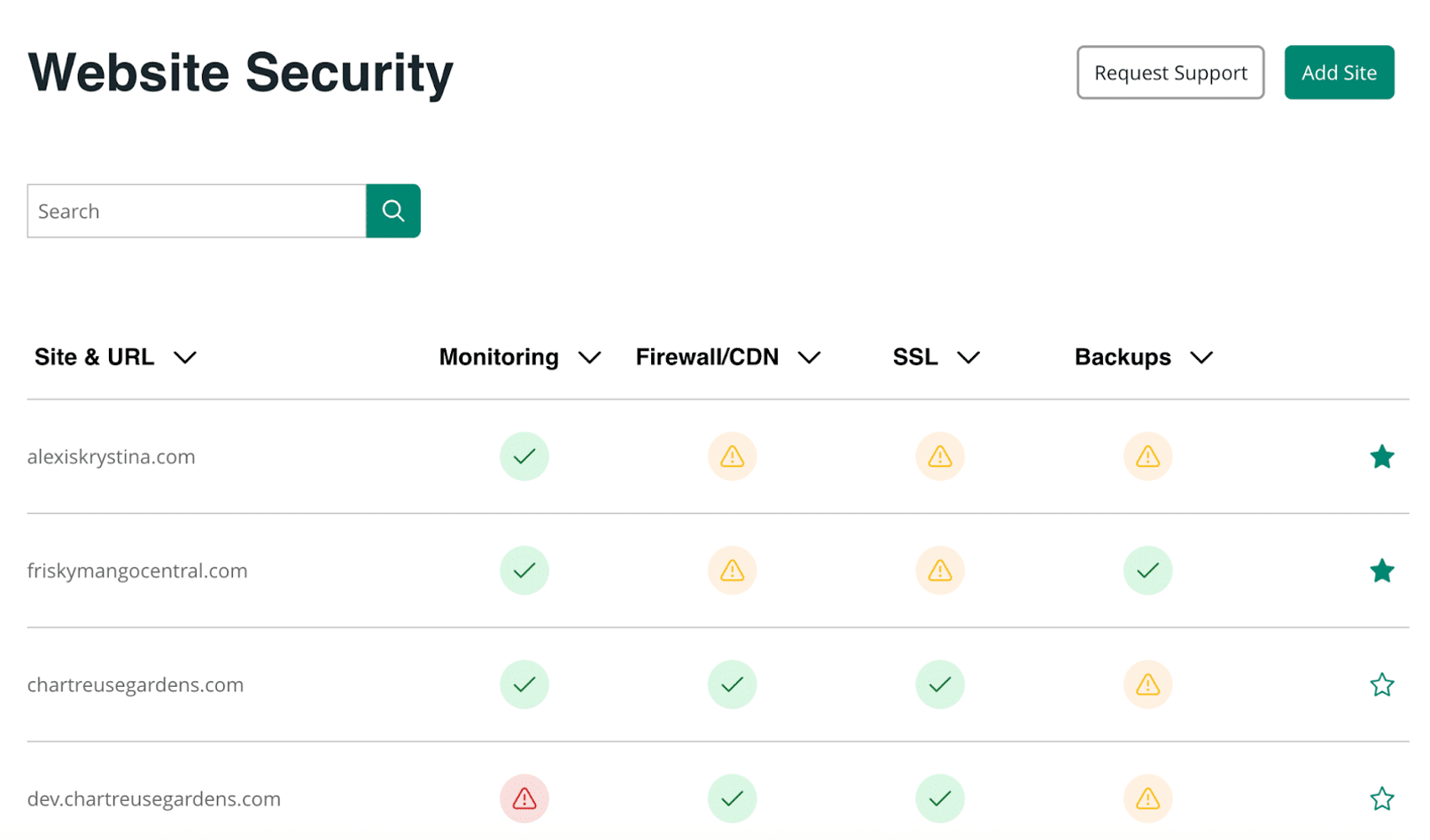
Task: Unfavorite alexiskrystina.com using the star
Action: tap(1381, 457)
